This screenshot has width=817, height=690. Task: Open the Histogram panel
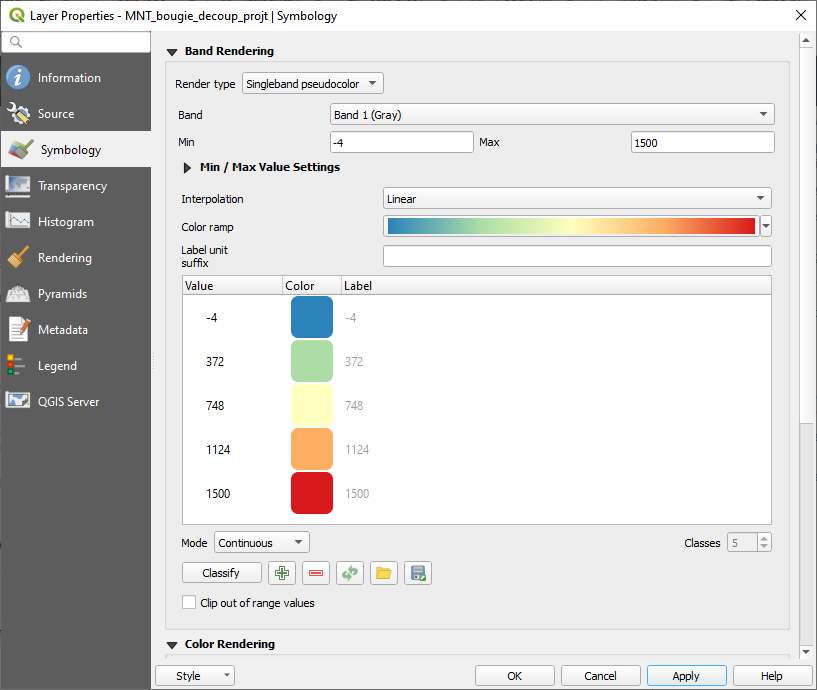click(66, 222)
